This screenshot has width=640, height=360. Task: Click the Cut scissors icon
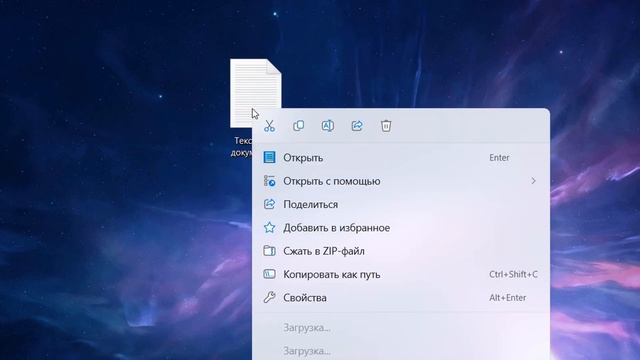[269, 126]
